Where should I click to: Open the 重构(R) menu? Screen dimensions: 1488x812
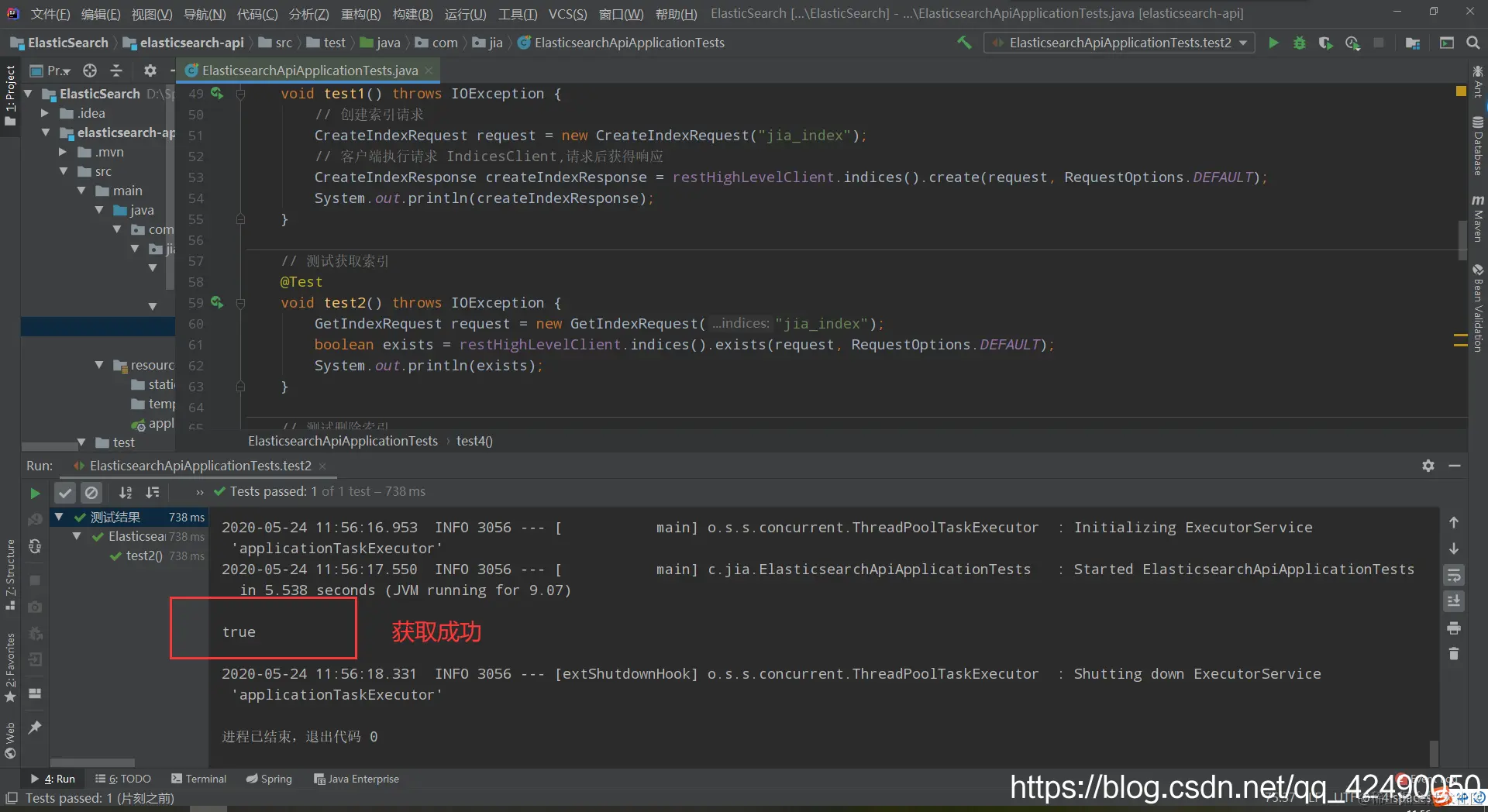coord(361,14)
